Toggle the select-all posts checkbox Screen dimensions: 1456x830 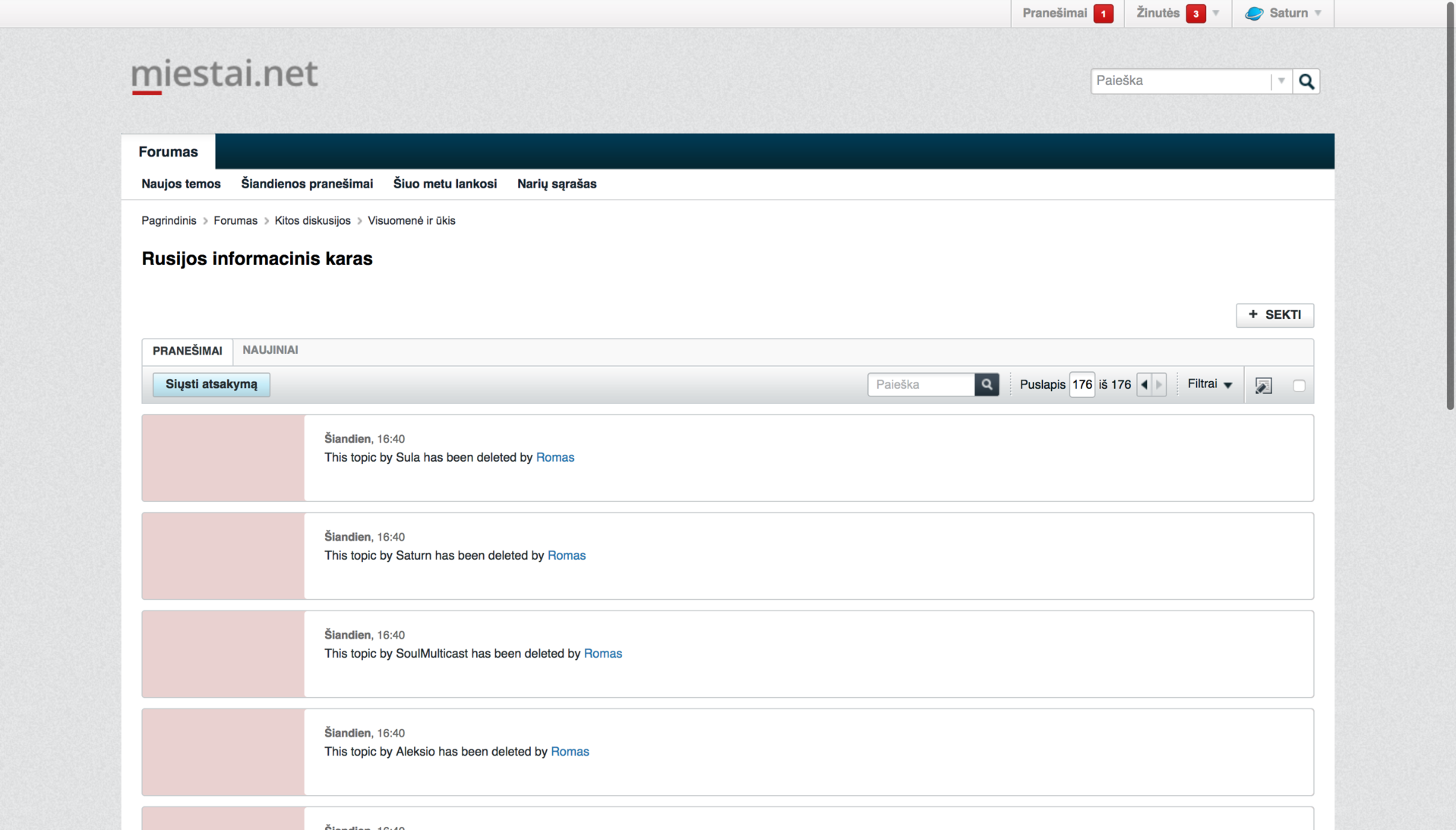(1299, 386)
